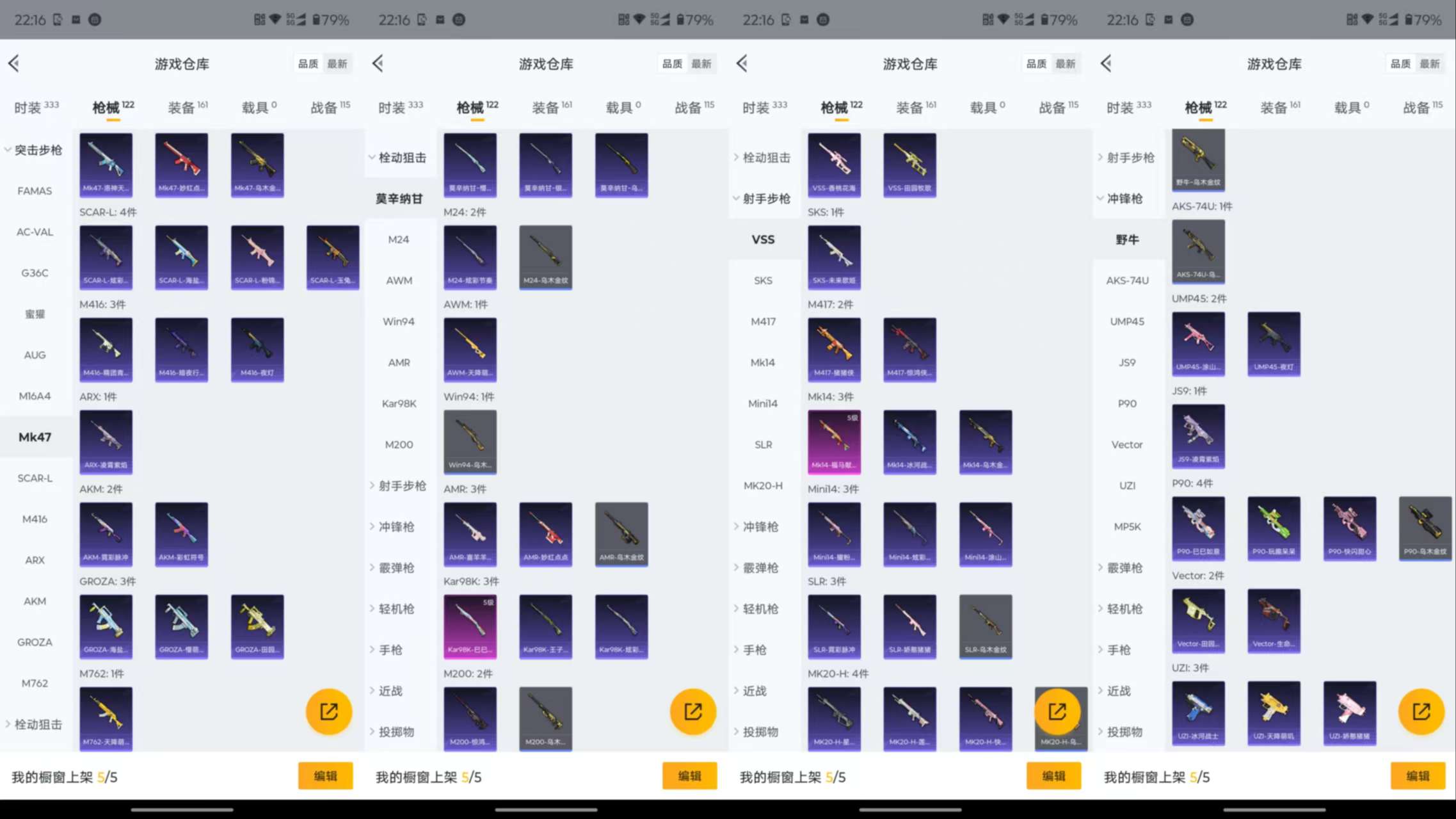View the level-5 Kar98K 巴巴 skin
The height and width of the screenshot is (819, 1456).
pyautogui.click(x=470, y=626)
